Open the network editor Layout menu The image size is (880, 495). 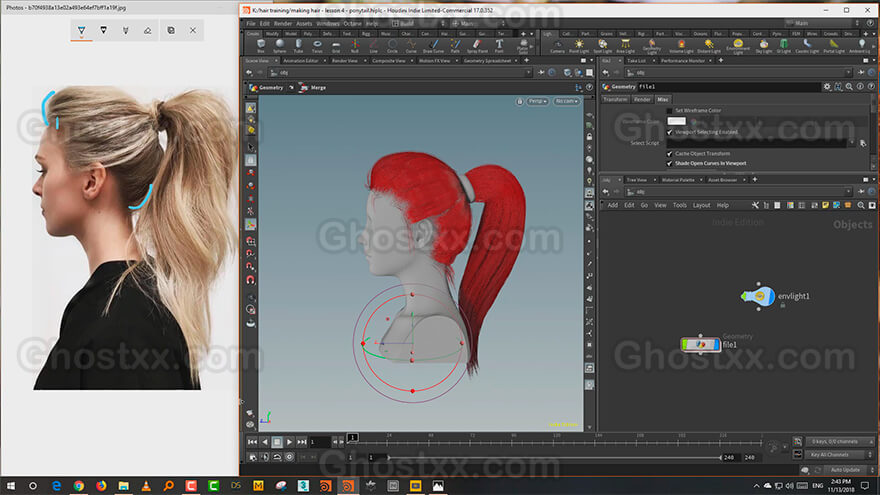click(x=702, y=205)
